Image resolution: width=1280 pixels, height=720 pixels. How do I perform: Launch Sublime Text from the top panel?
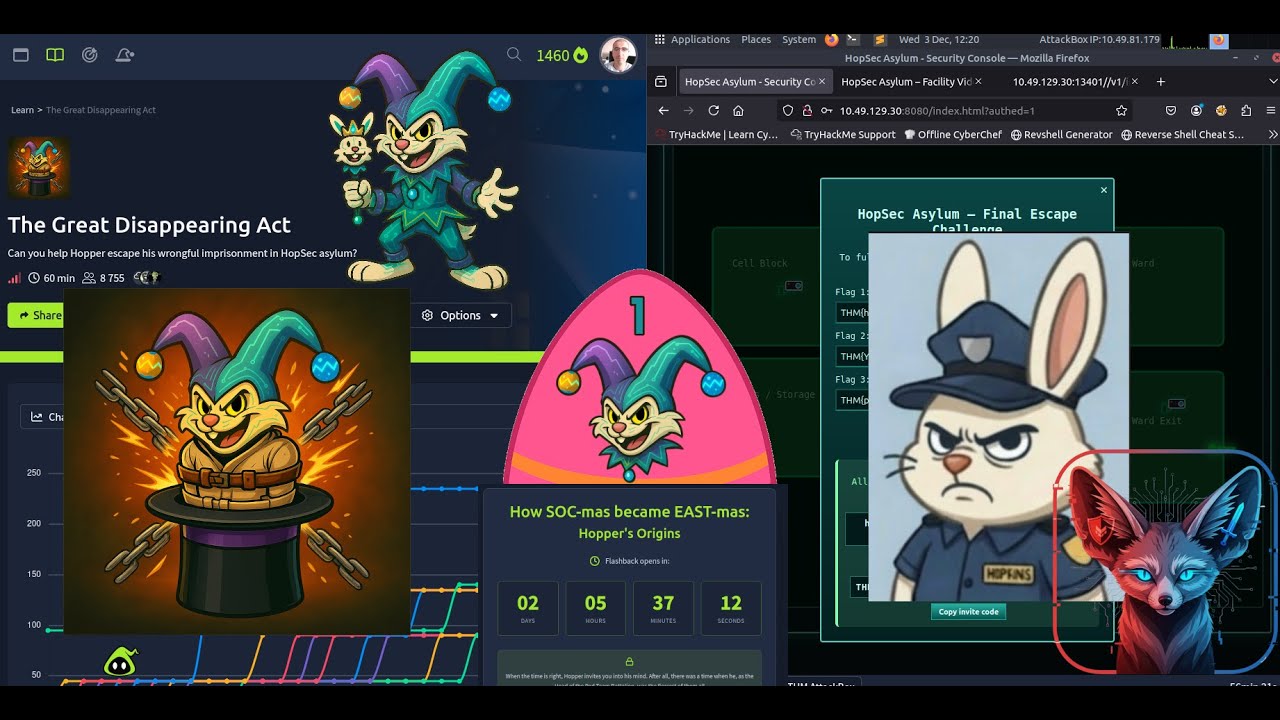click(880, 40)
